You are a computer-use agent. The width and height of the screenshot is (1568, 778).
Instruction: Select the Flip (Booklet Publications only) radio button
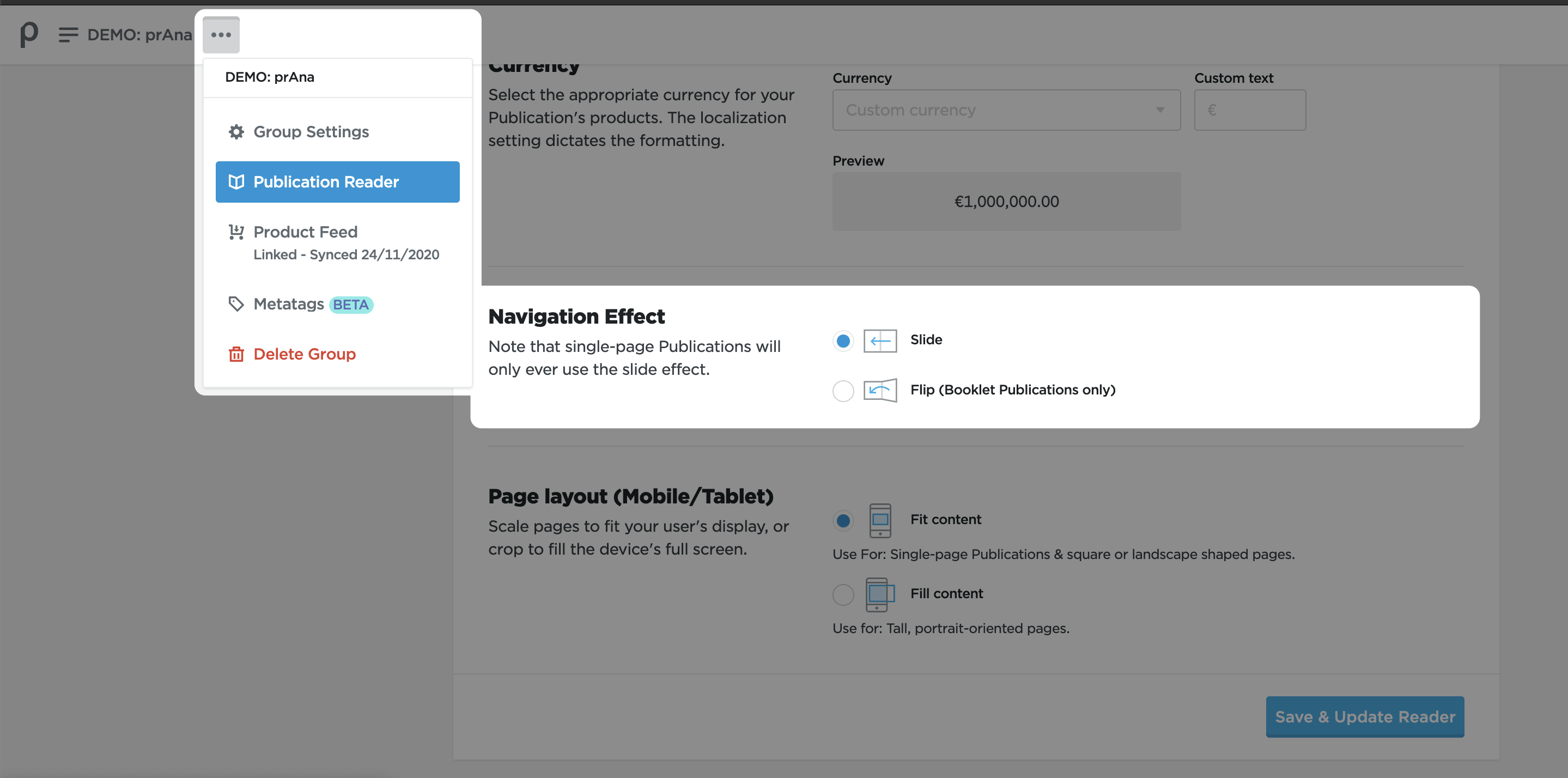point(843,390)
